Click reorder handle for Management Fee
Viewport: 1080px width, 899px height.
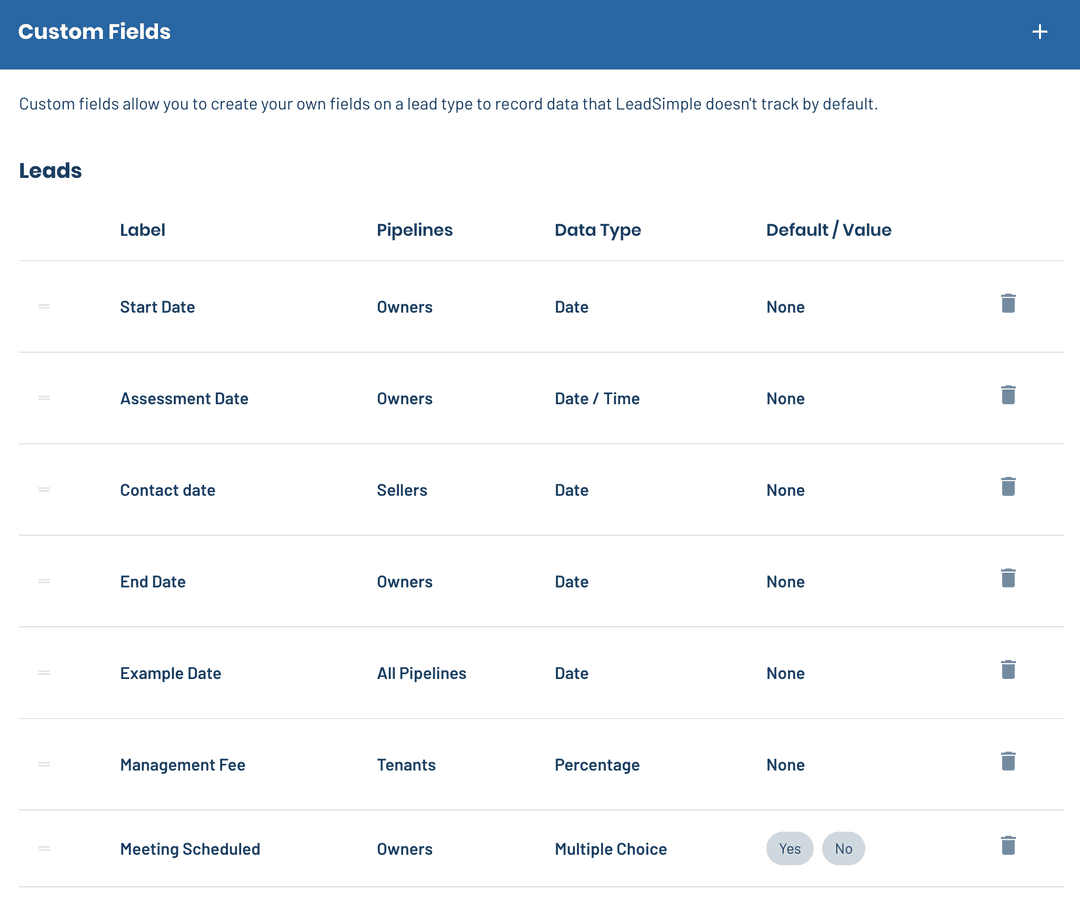(x=44, y=765)
